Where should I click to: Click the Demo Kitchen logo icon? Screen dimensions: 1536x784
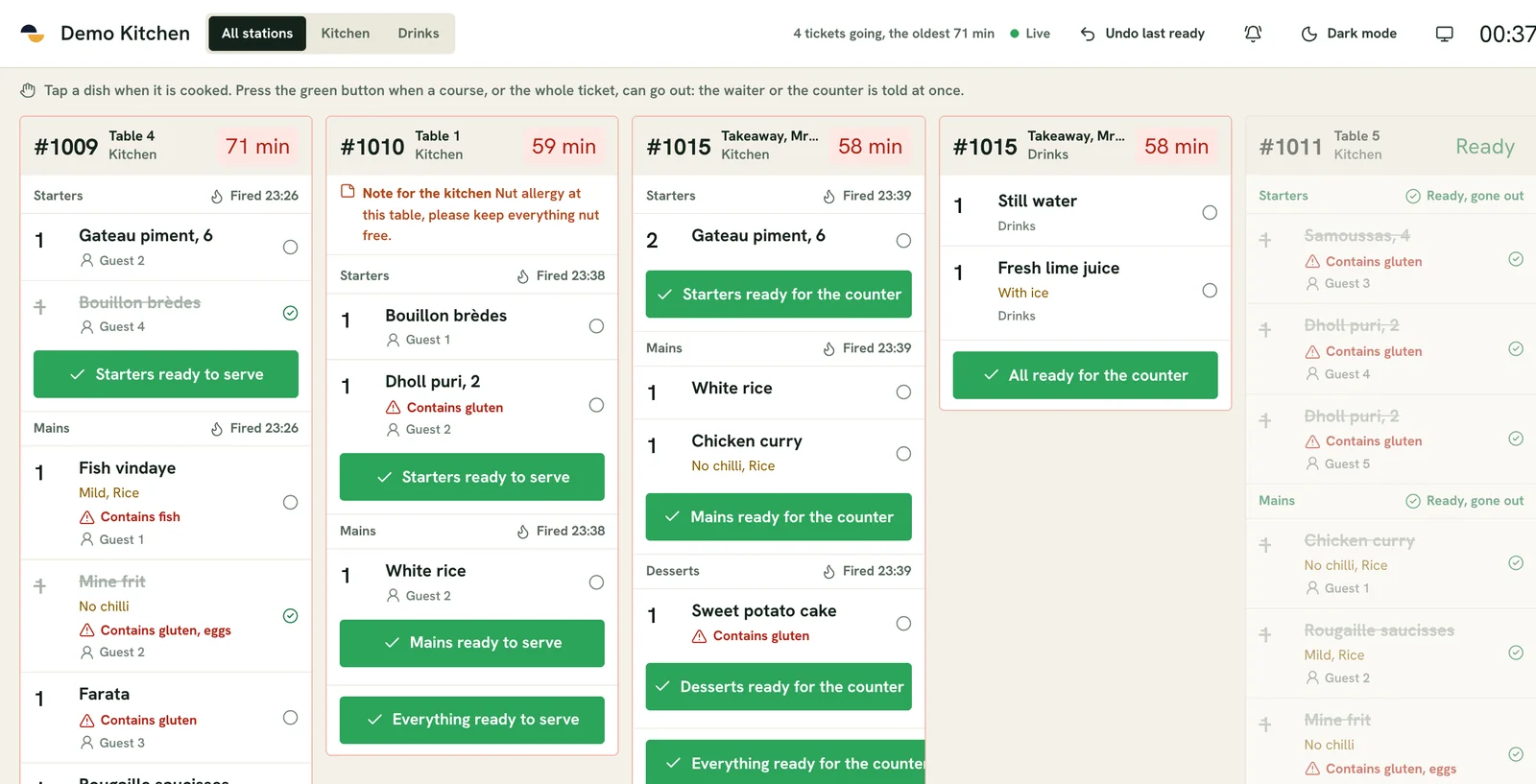[x=33, y=34]
